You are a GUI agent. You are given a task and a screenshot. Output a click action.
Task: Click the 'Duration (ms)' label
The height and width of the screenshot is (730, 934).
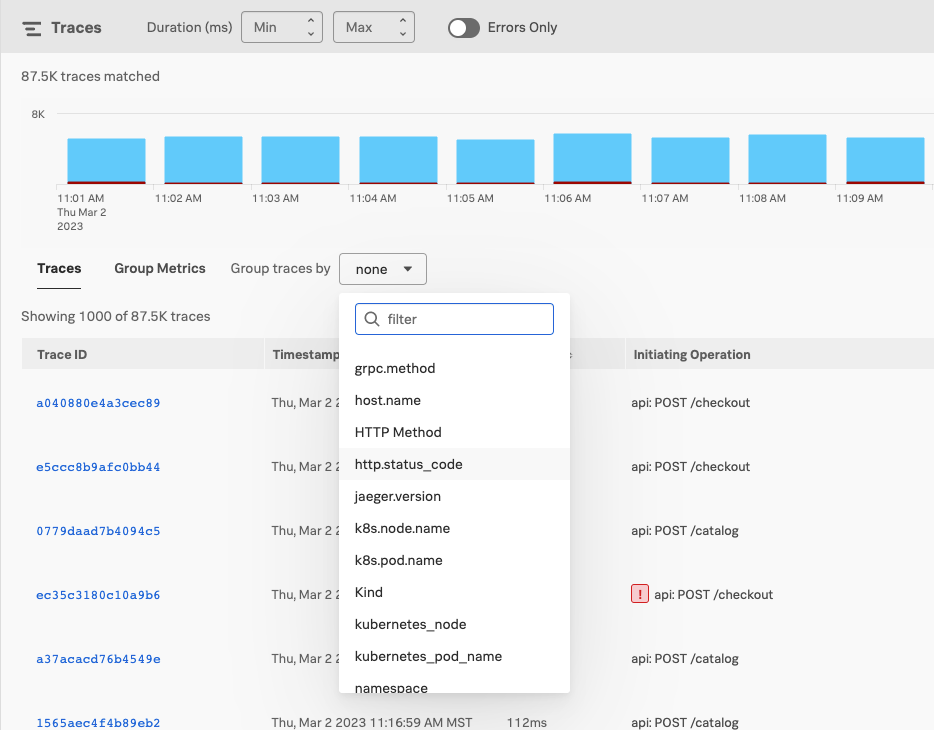click(x=189, y=27)
